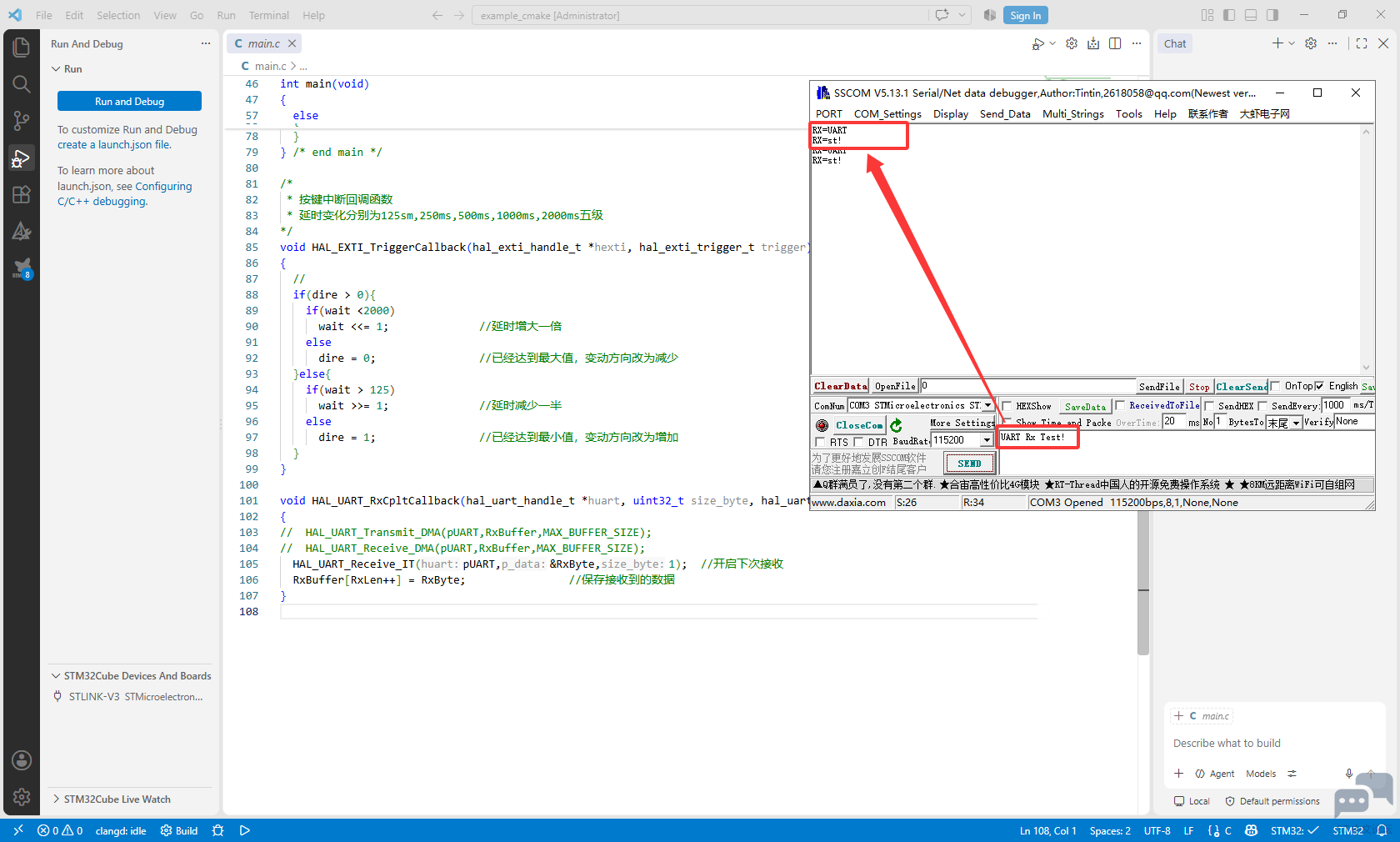
Task: Start voice input with microphone icon
Action: [1349, 774]
